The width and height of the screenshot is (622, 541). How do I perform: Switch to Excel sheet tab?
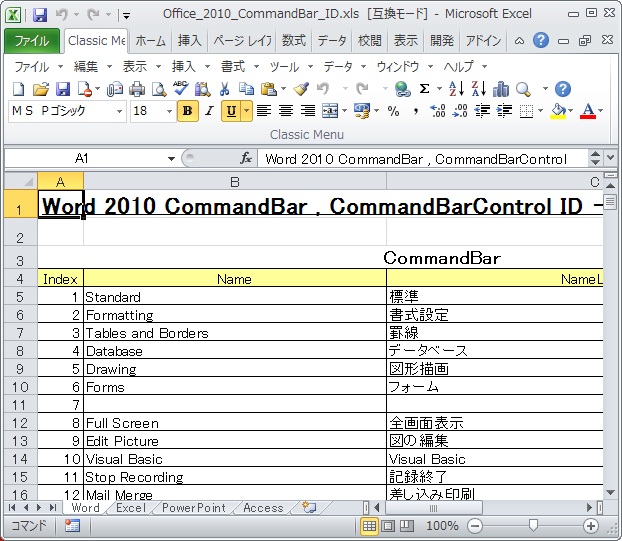click(131, 508)
